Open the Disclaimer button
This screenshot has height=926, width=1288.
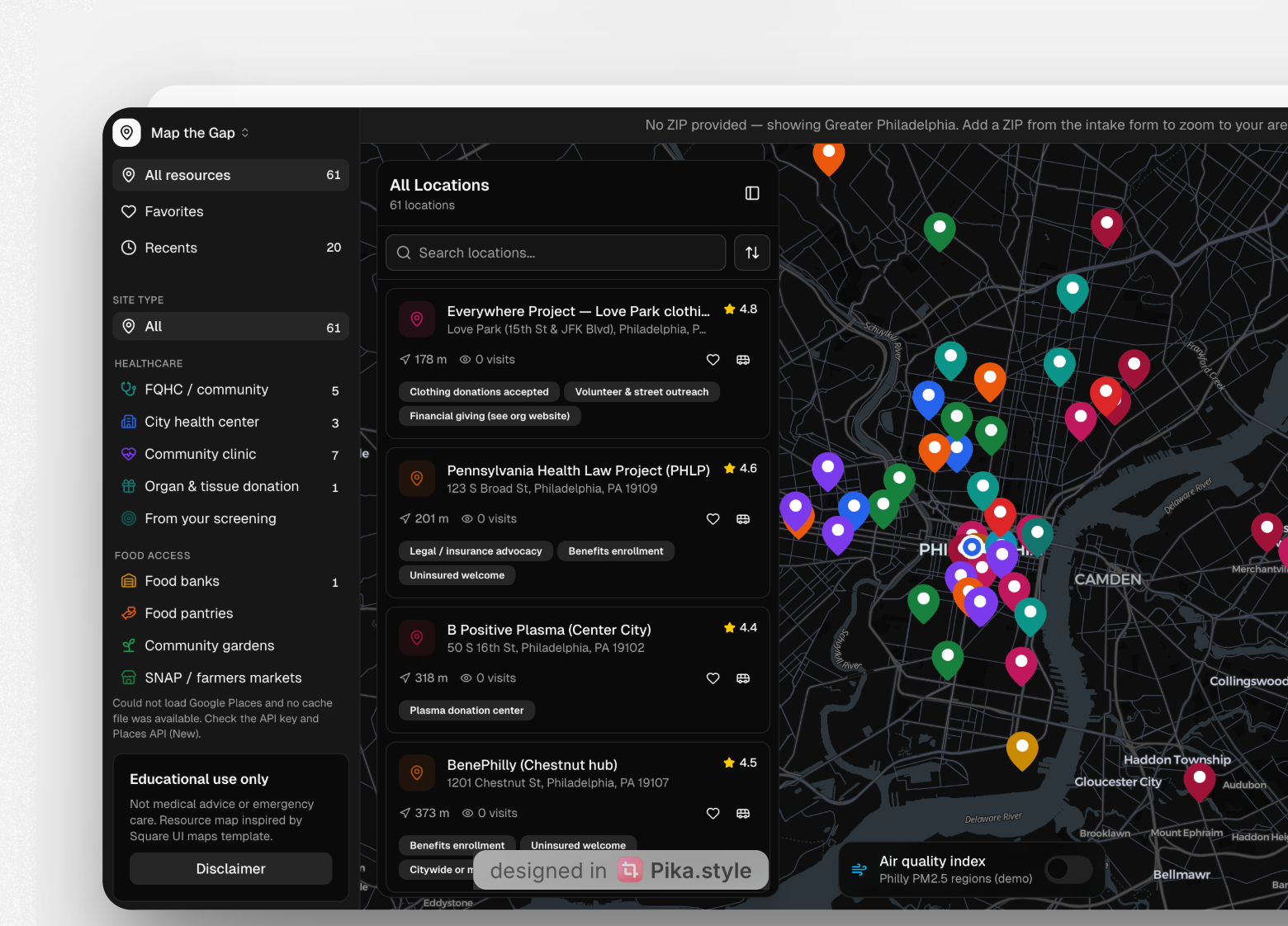230,868
